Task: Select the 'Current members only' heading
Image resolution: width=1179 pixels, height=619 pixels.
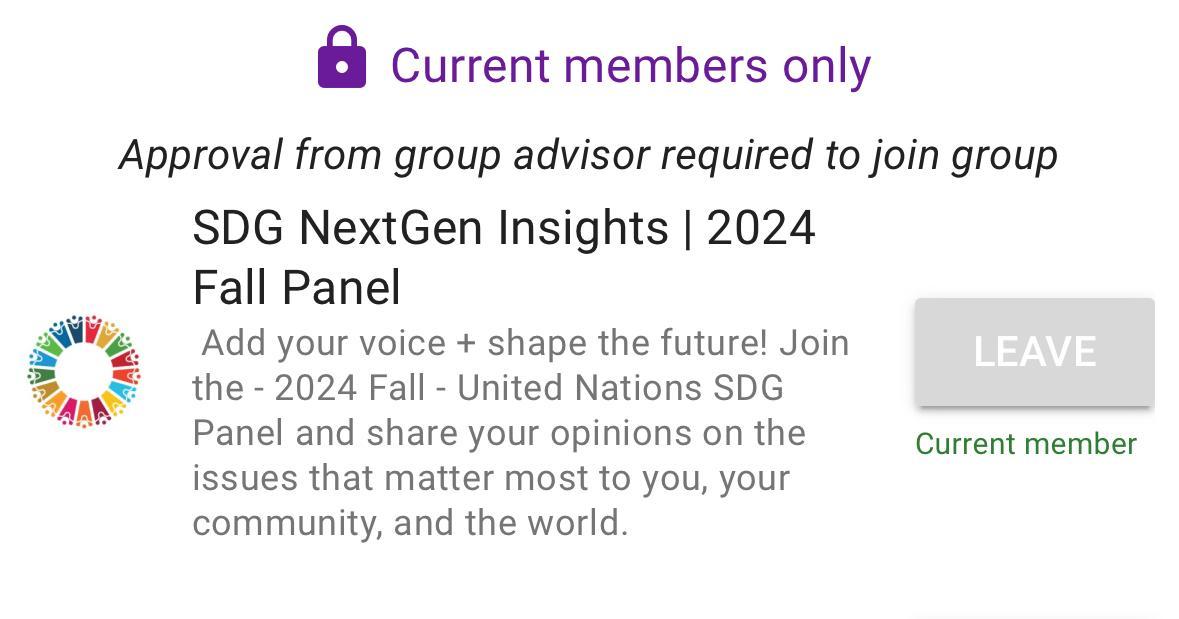Action: [630, 66]
